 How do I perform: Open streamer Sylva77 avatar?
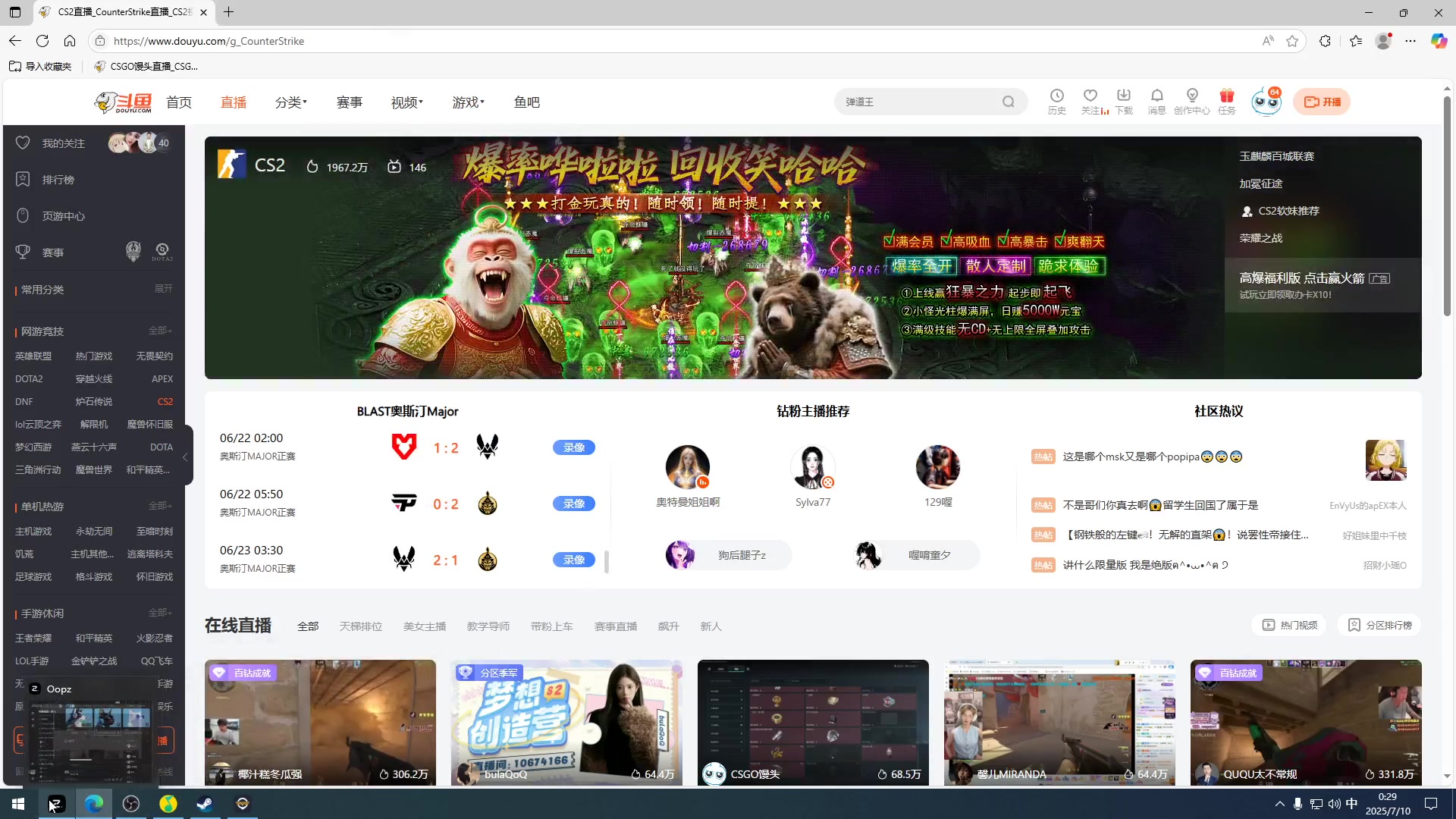pos(813,467)
